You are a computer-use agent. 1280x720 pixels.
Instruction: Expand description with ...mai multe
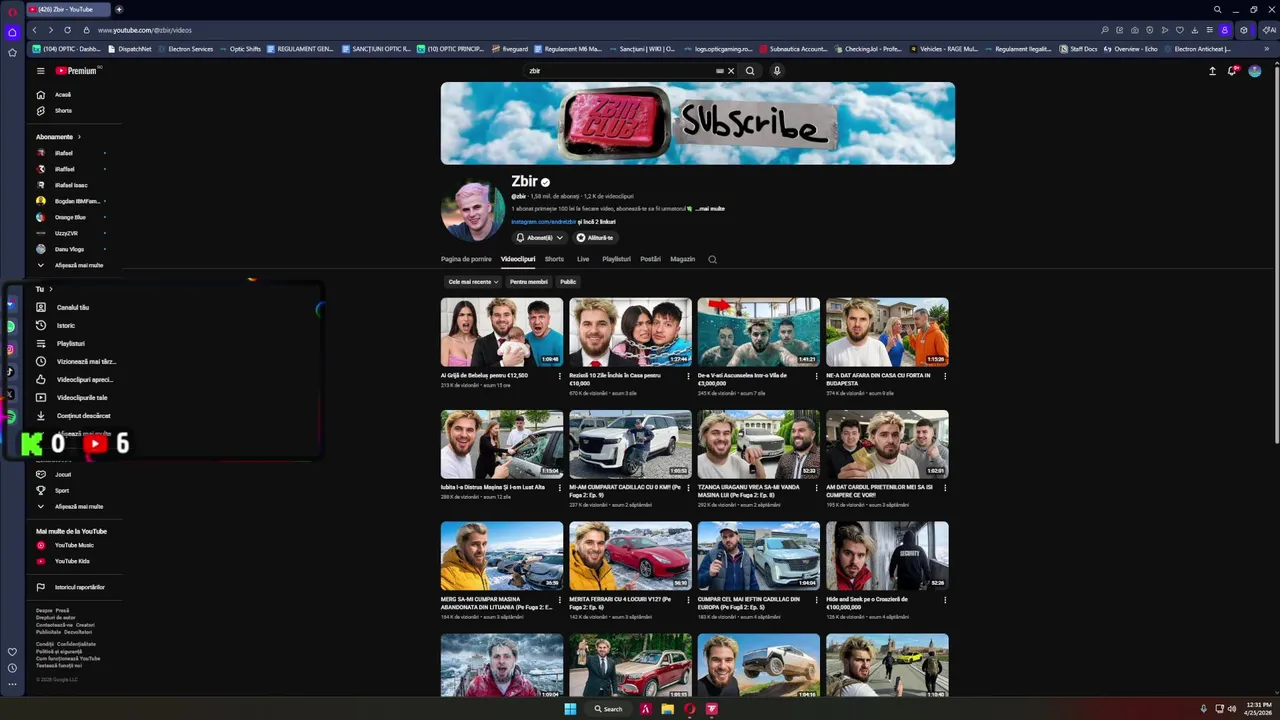coord(710,209)
